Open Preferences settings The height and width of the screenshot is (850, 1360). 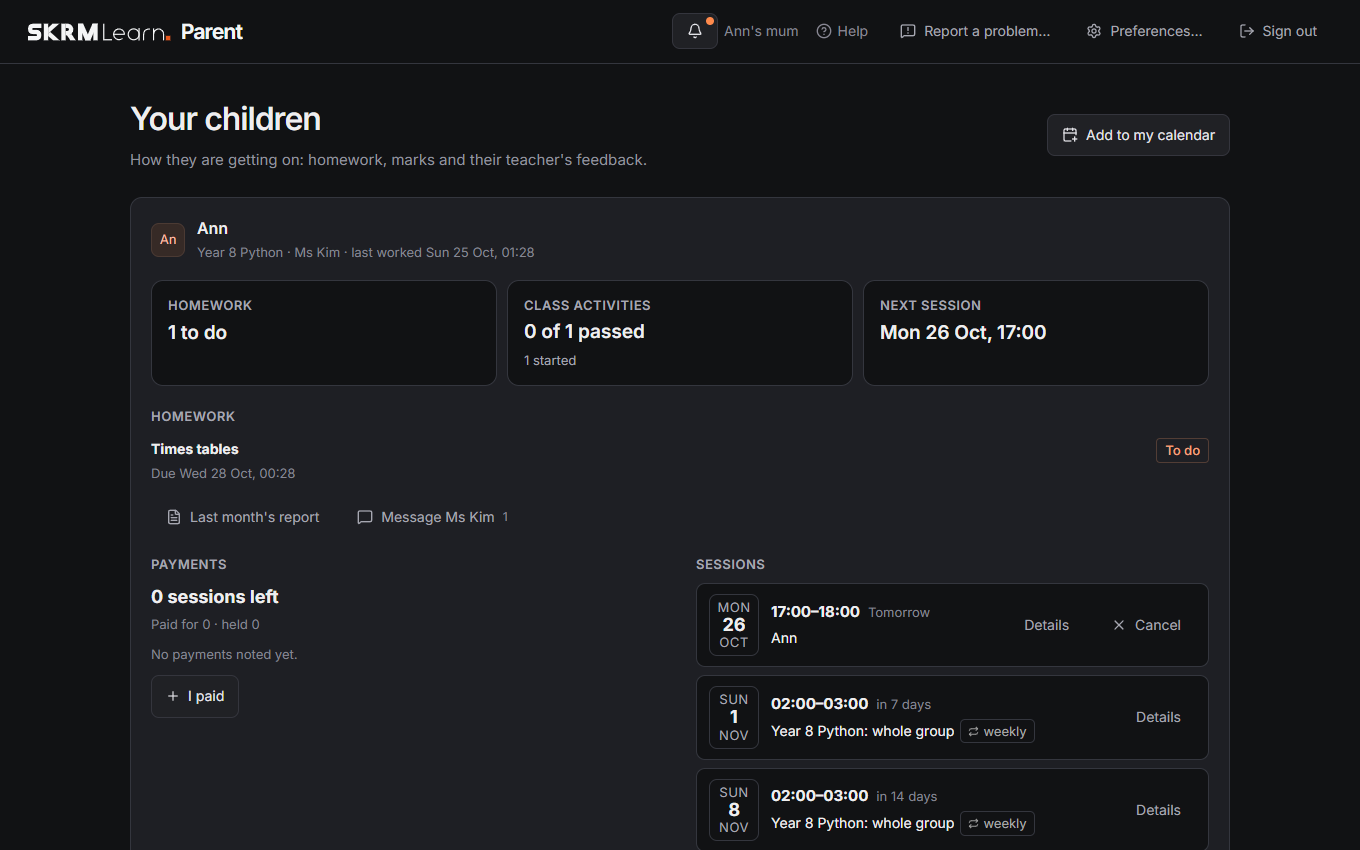pyautogui.click(x=1144, y=31)
